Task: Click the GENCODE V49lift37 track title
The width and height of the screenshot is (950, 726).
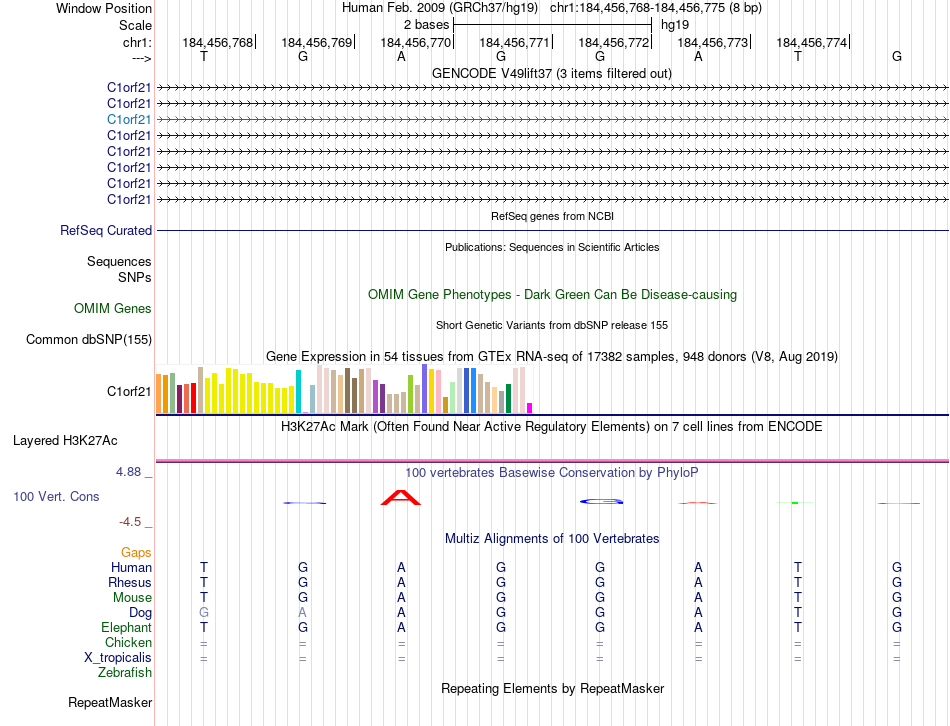Action: point(551,73)
